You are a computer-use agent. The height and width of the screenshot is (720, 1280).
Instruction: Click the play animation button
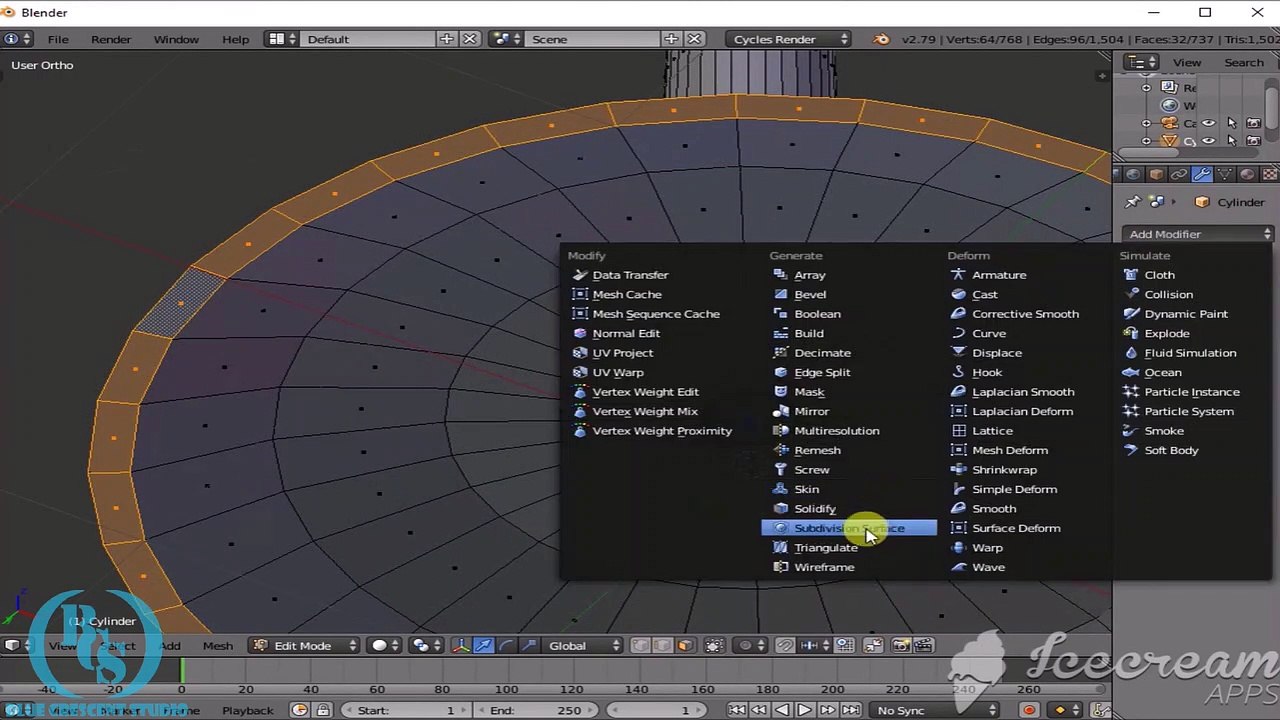(x=805, y=710)
